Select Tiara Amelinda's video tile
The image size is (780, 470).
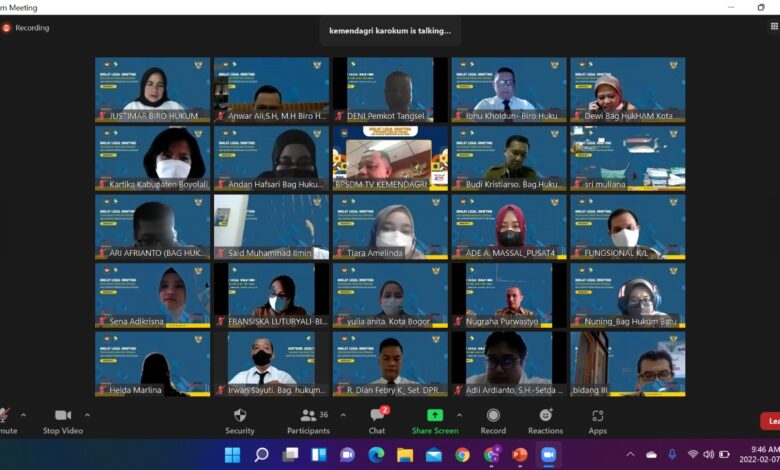[390, 226]
